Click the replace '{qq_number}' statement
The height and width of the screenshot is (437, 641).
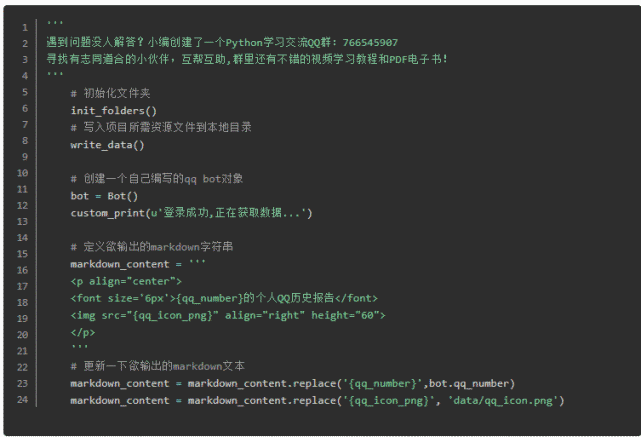pos(292,383)
